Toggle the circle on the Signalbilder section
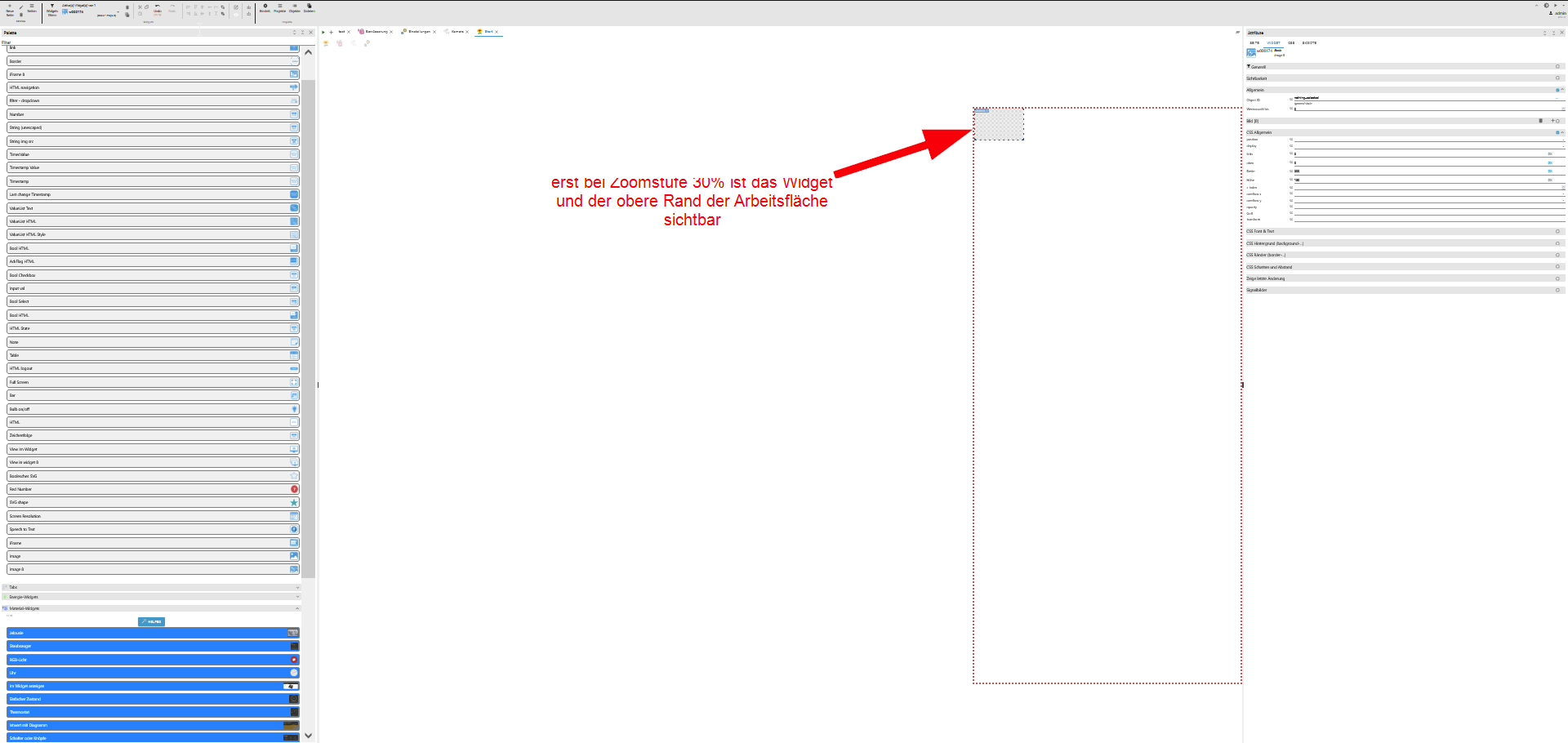Screen dimensions: 1568x743 1557,290
